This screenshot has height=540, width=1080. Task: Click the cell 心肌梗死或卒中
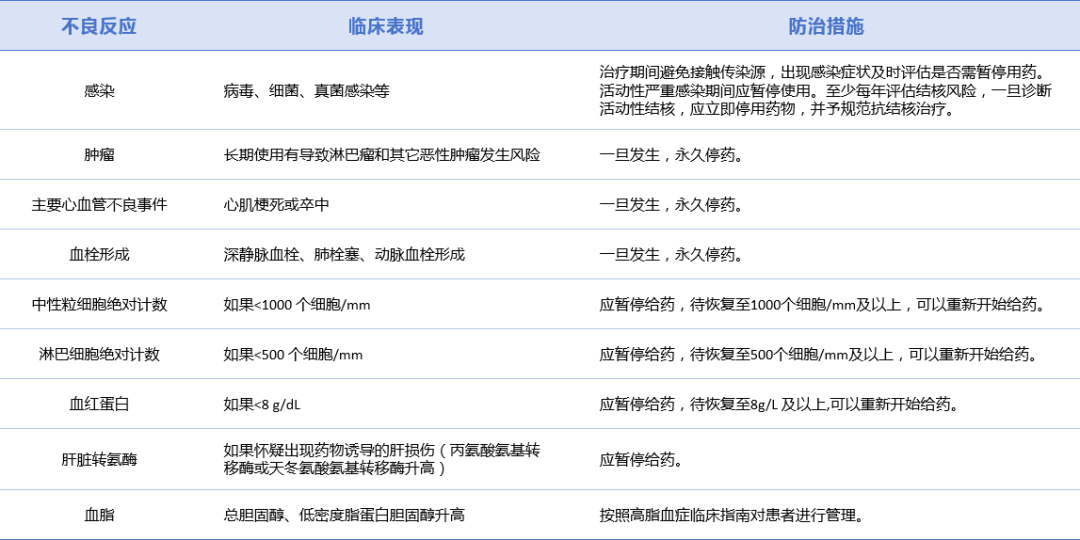[276, 205]
